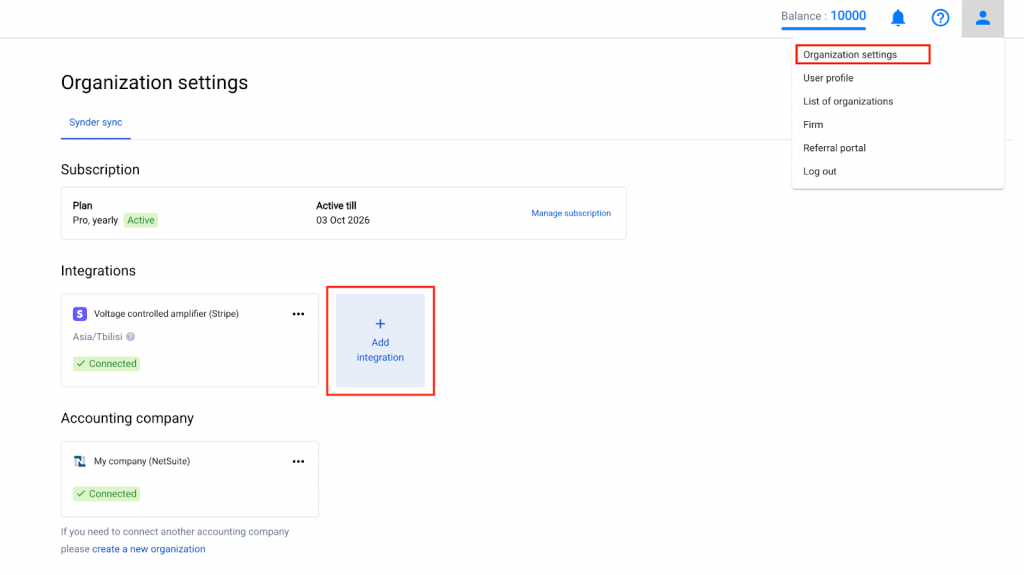Viewport: 1024px width, 575px height.
Task: Select Organization settings from user menu
Action: pyautogui.click(x=850, y=55)
